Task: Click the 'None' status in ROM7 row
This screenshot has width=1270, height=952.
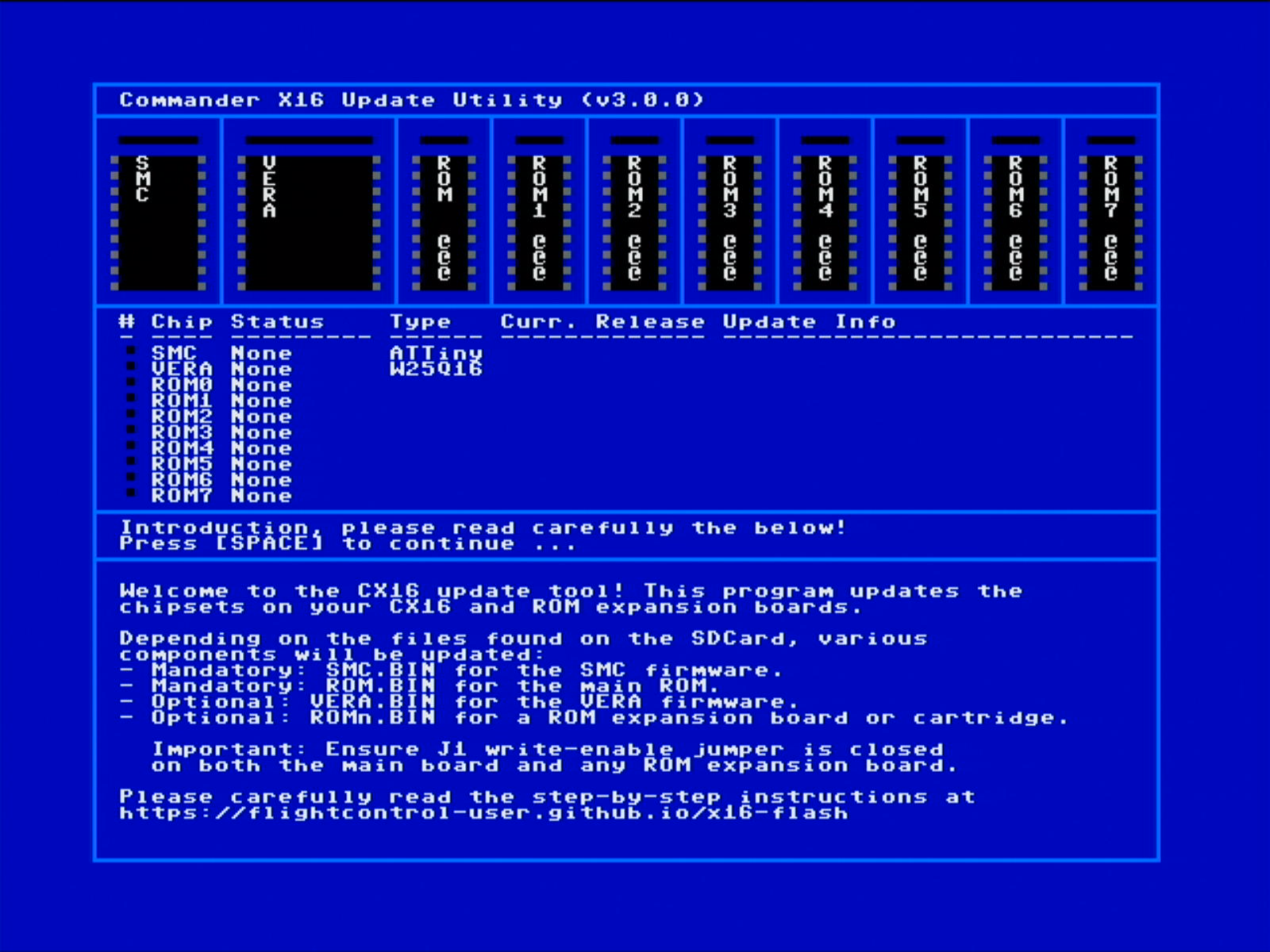Action: (x=261, y=496)
